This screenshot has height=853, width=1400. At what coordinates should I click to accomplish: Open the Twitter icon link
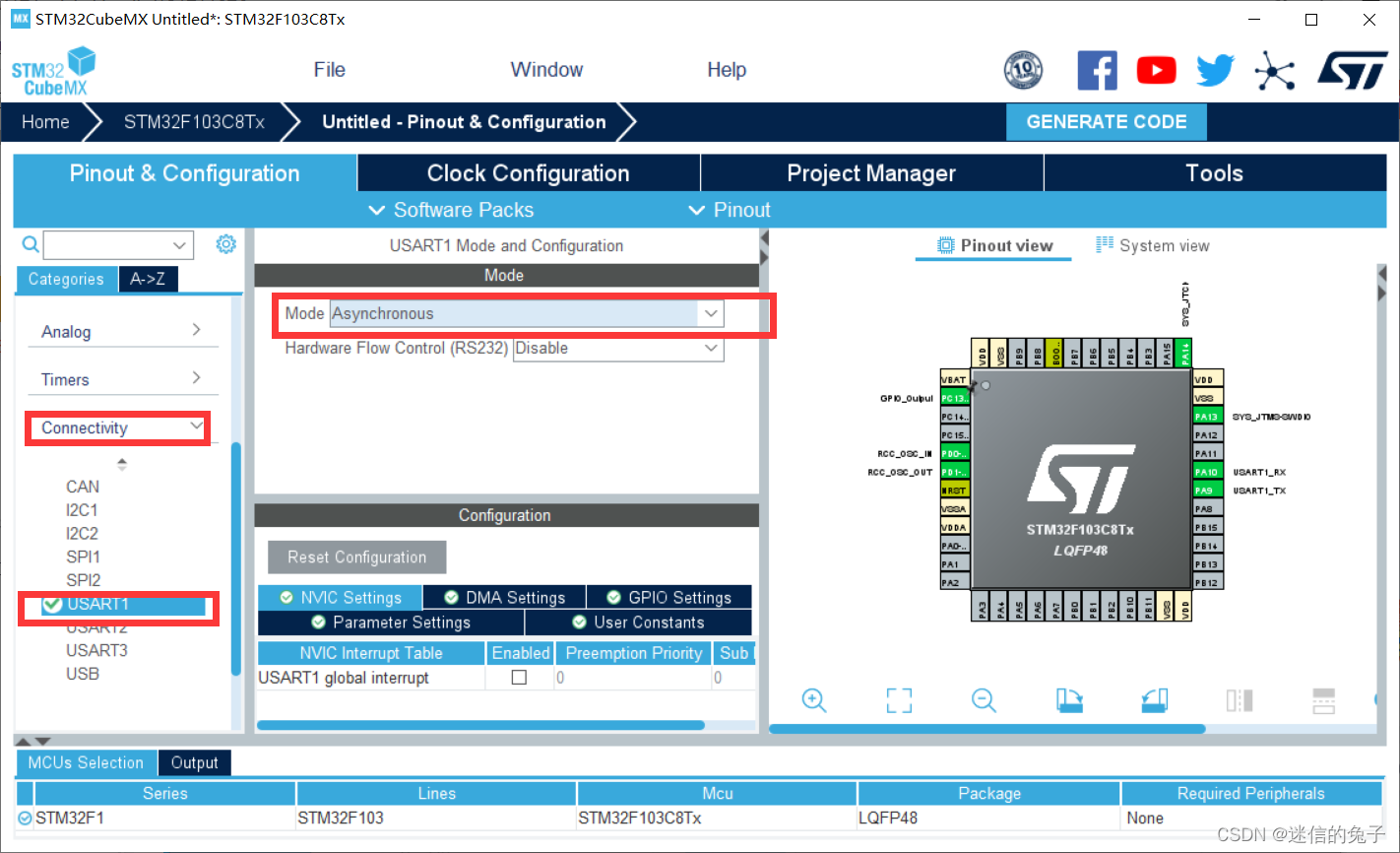click(1215, 71)
